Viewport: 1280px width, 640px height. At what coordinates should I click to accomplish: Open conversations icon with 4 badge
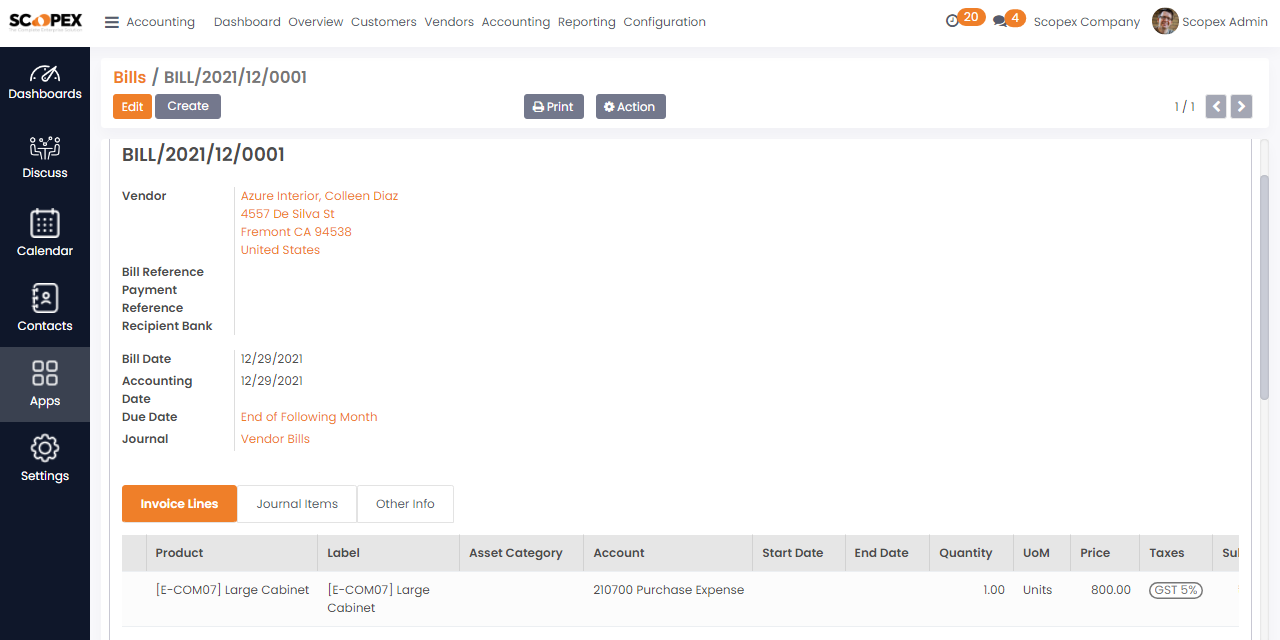[x=1009, y=19]
